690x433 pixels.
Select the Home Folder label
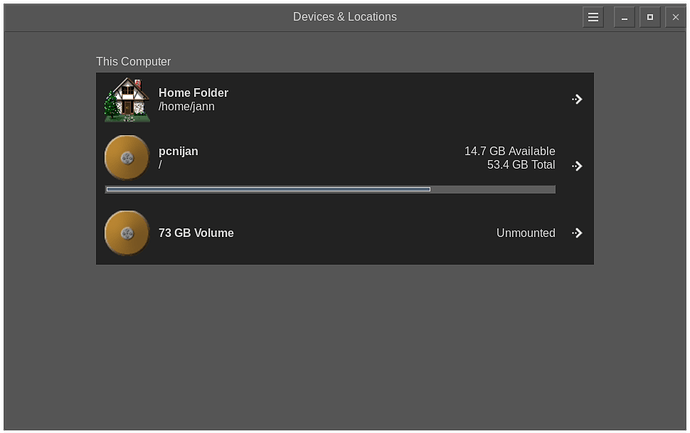click(193, 93)
